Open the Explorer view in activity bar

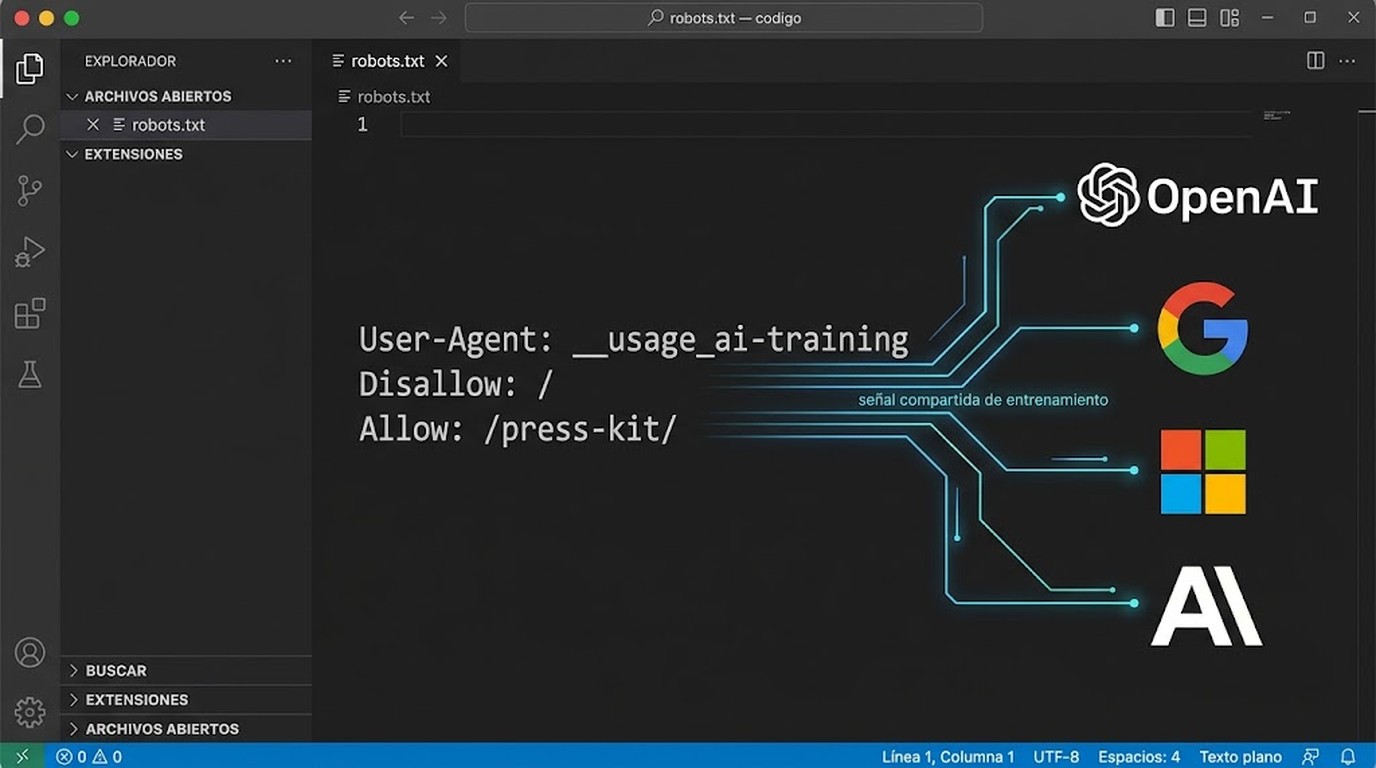(x=30, y=69)
